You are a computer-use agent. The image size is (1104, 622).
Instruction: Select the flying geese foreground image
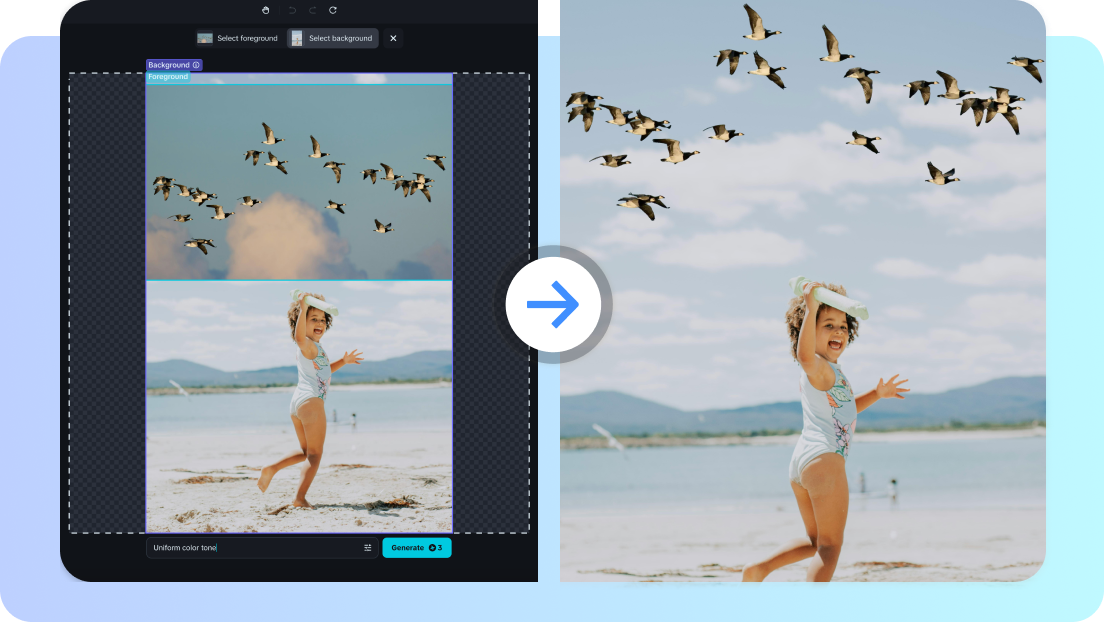coord(299,182)
